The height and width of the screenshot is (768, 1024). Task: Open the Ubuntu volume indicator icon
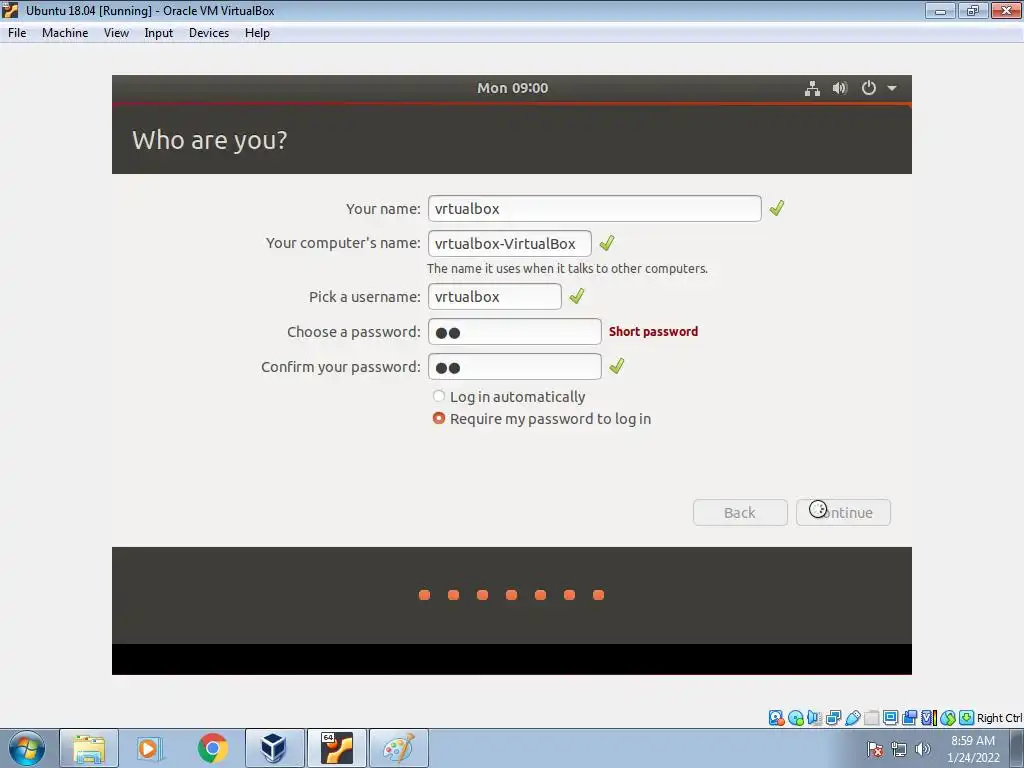(x=840, y=88)
